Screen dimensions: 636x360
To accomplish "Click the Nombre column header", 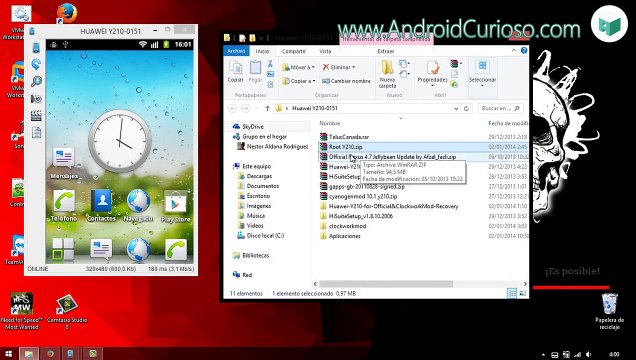I will coord(330,123).
